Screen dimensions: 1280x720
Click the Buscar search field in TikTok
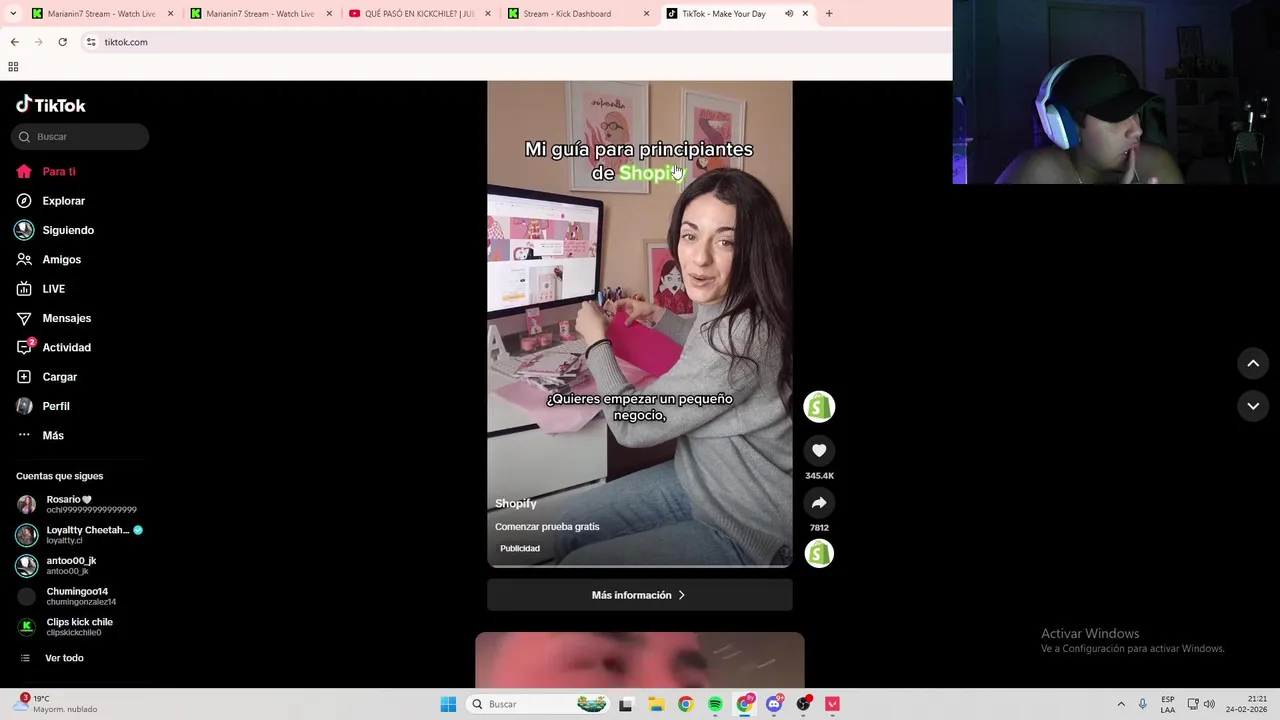coord(80,137)
